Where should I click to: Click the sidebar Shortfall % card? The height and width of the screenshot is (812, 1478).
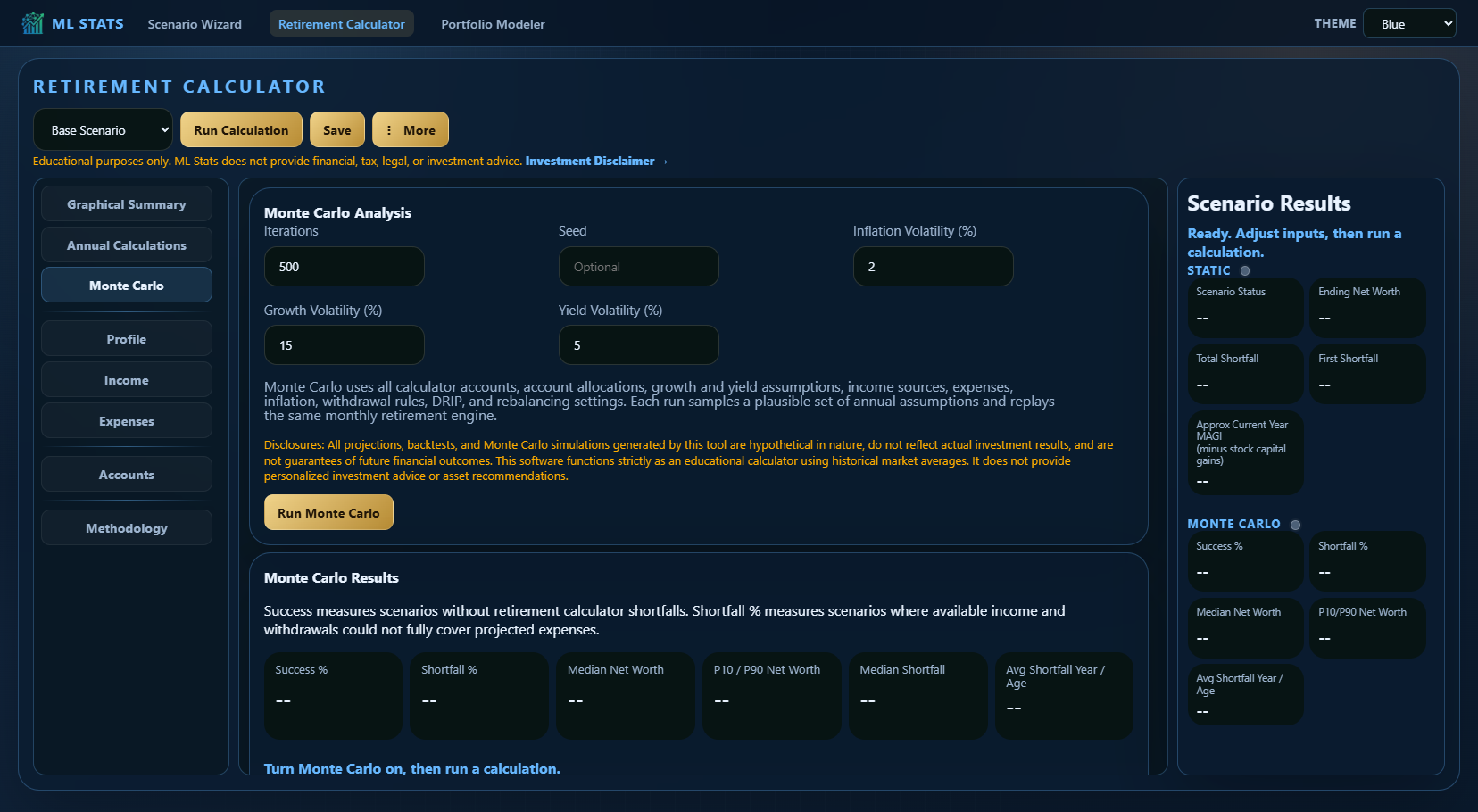(x=1367, y=561)
